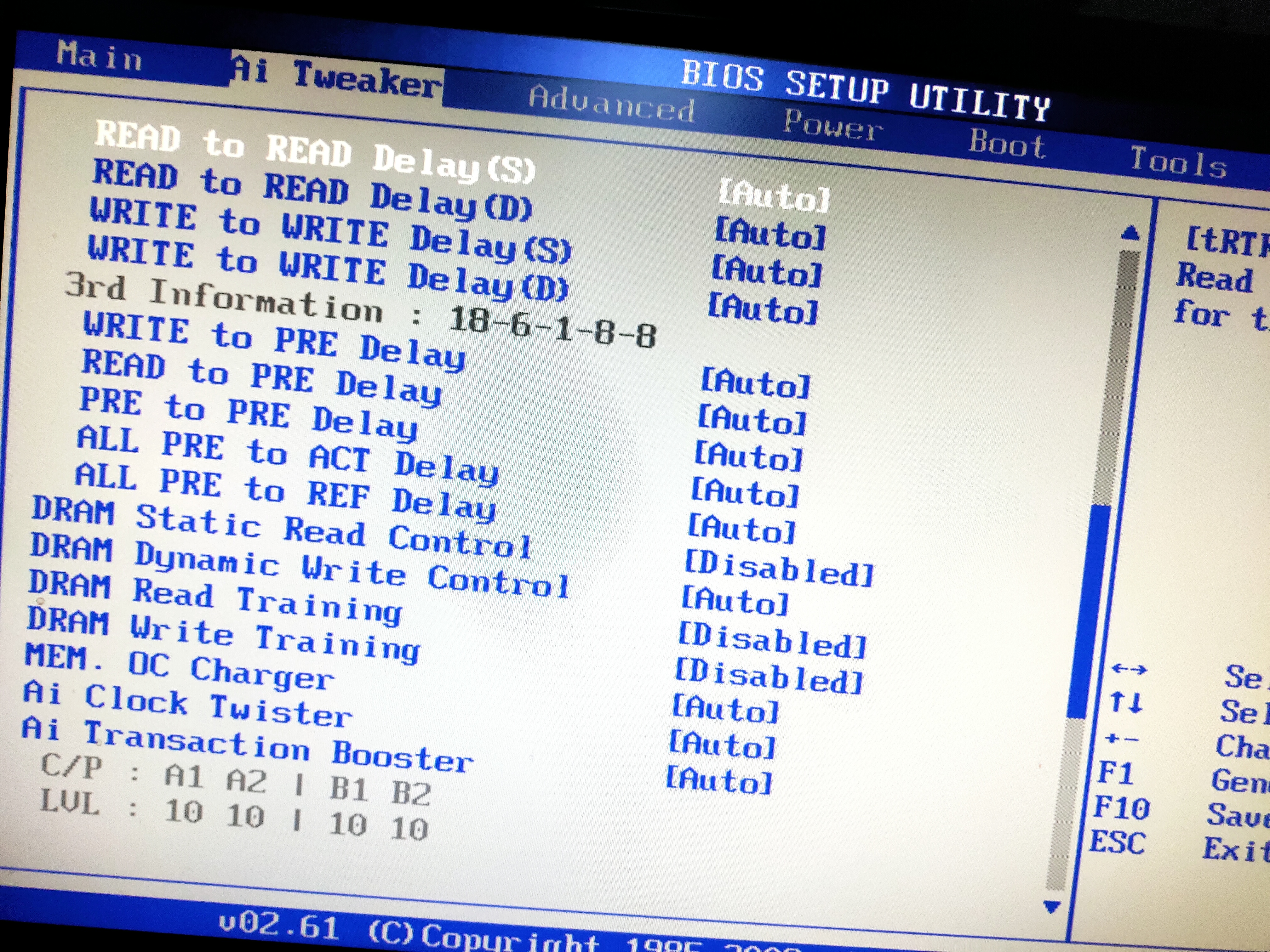Screen dimensions: 1270x952
Task: Select DRAM Read Training setting
Action: pos(215,598)
